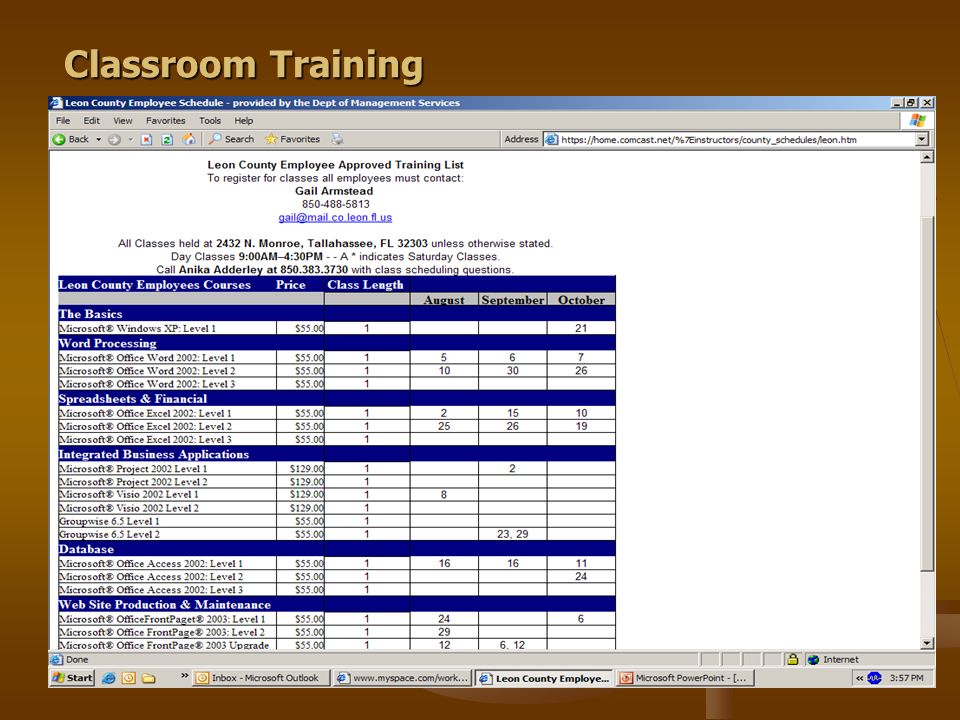Click the Forward arrow button
Image resolution: width=960 pixels, height=720 pixels.
point(114,140)
